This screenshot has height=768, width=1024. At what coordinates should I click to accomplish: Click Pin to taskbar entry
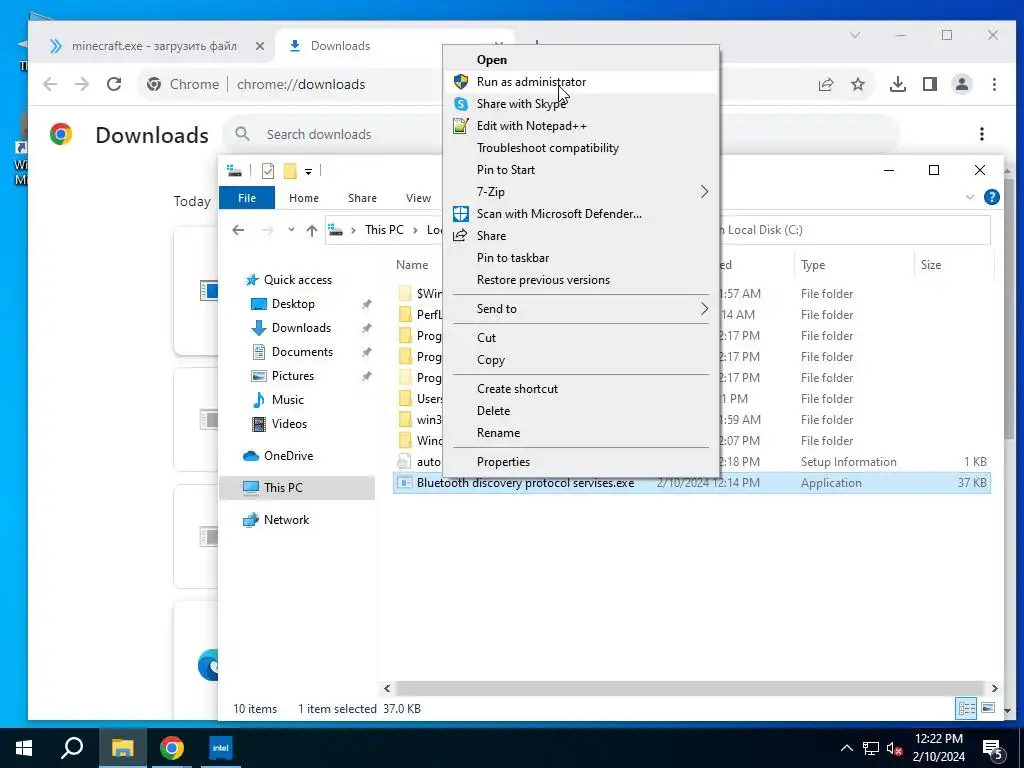tap(581, 257)
